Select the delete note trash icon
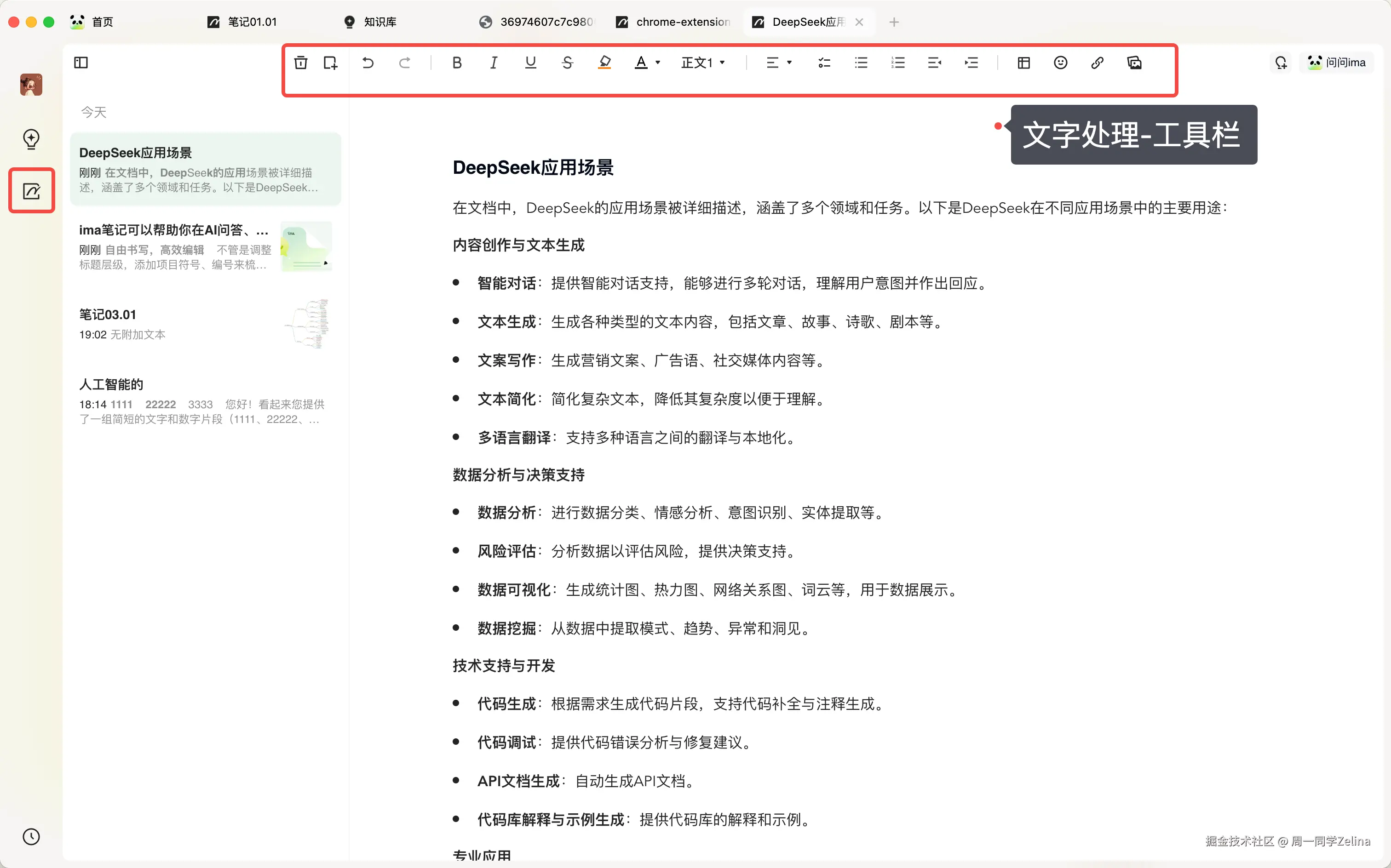The image size is (1391, 868). point(301,63)
